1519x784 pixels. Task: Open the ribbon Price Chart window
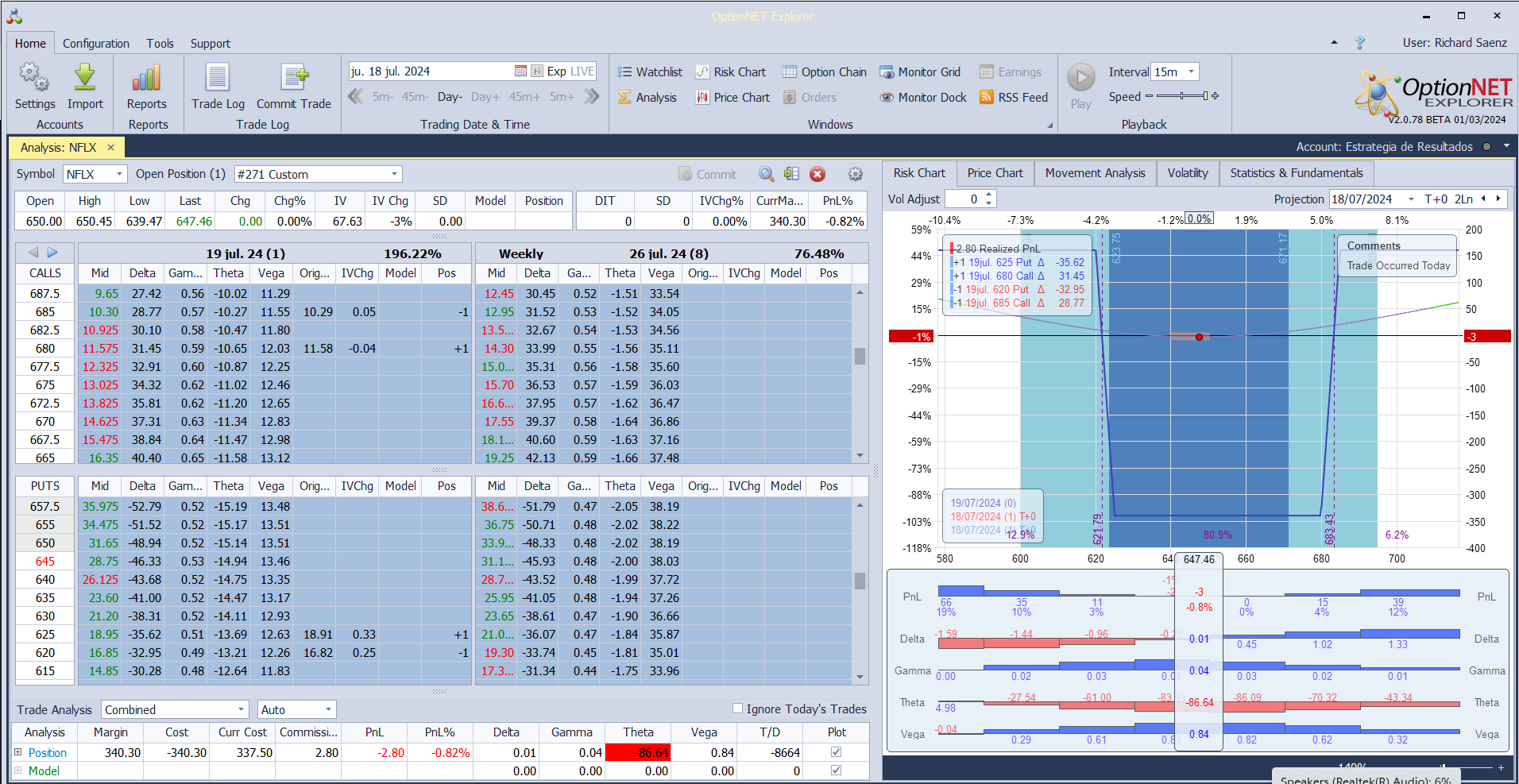(x=732, y=98)
